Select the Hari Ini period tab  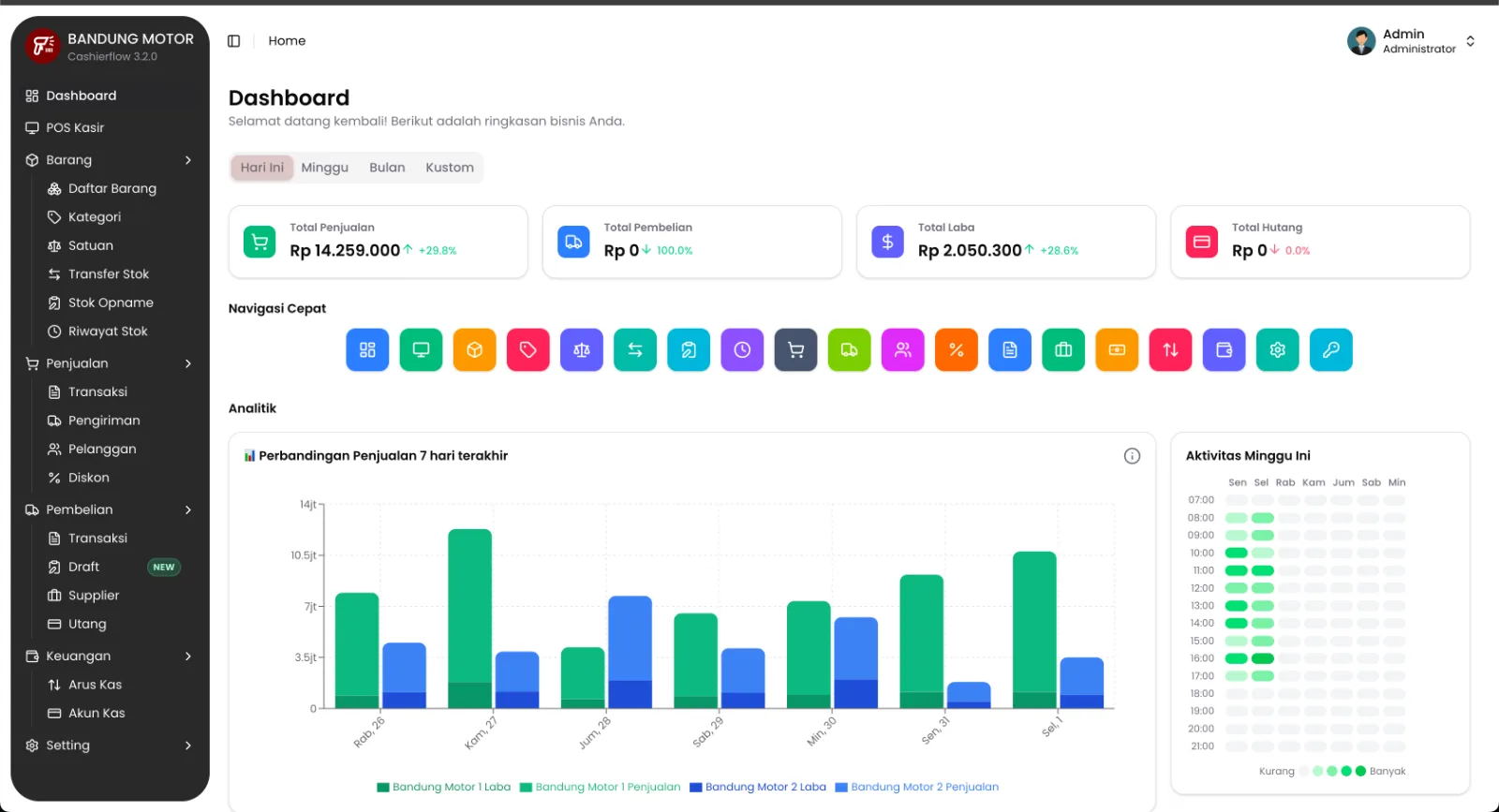pyautogui.click(x=262, y=168)
